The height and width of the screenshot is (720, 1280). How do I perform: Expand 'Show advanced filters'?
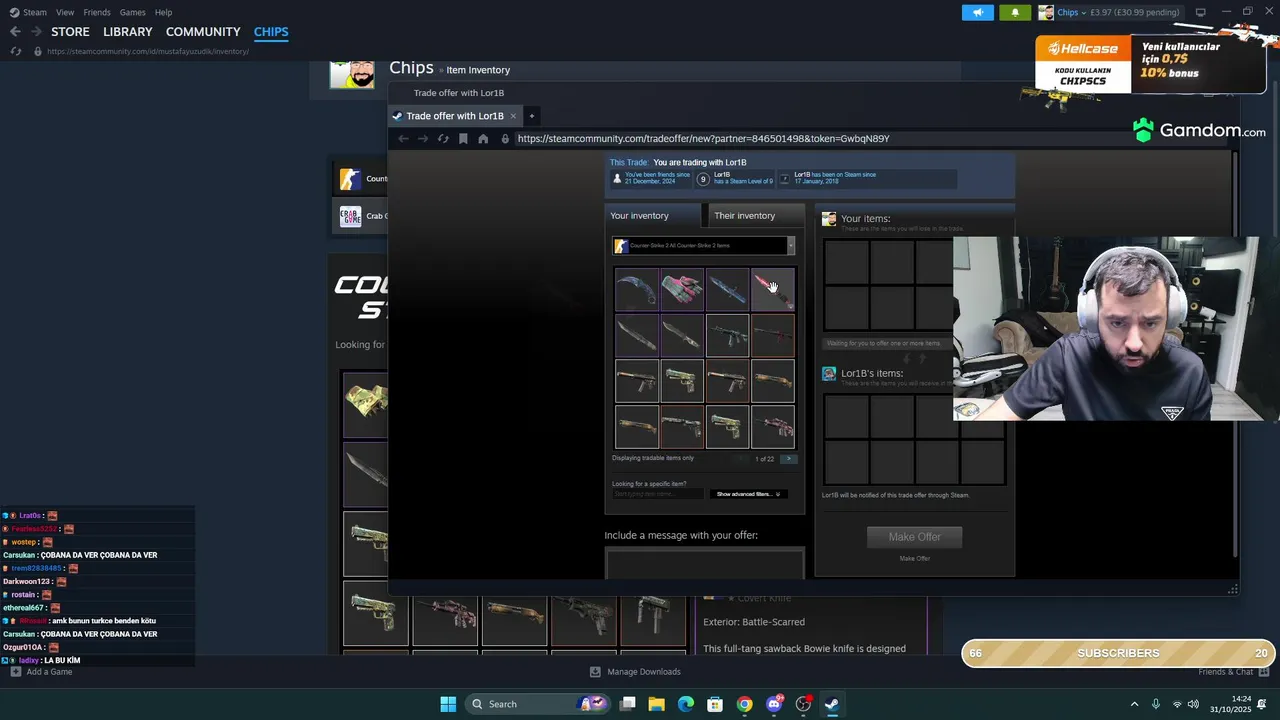tap(748, 494)
